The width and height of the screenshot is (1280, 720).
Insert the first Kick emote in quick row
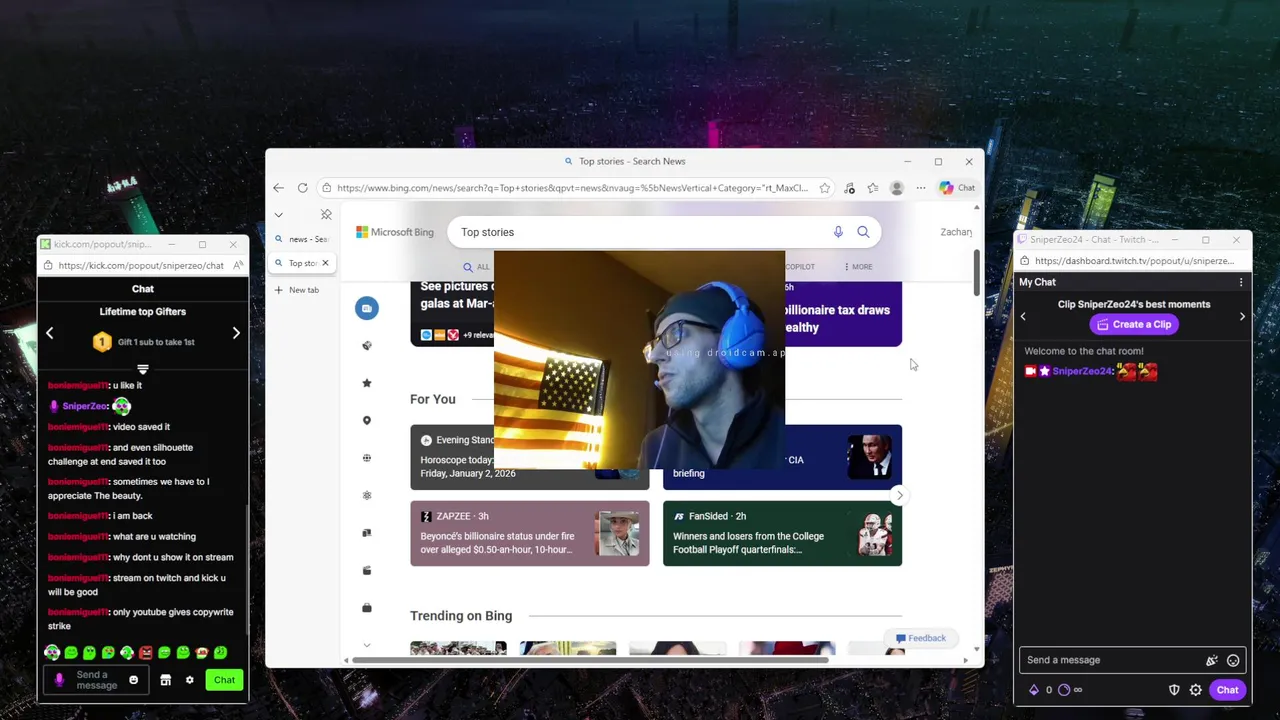52,653
